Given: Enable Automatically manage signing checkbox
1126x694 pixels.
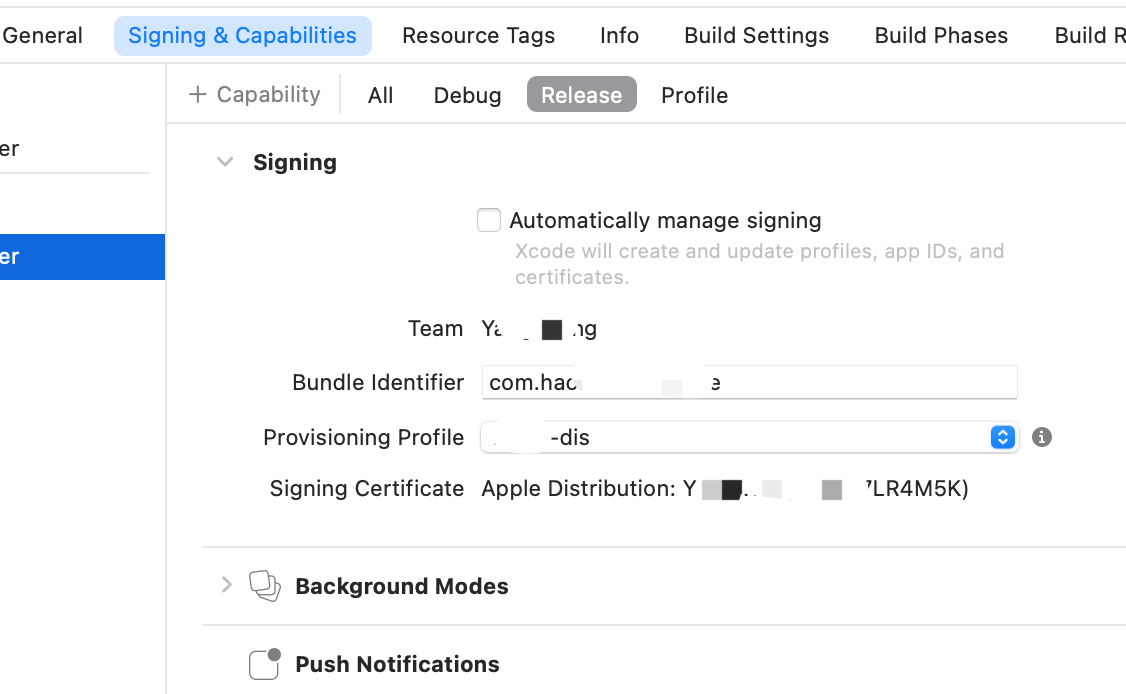Looking at the screenshot, I should [x=489, y=220].
